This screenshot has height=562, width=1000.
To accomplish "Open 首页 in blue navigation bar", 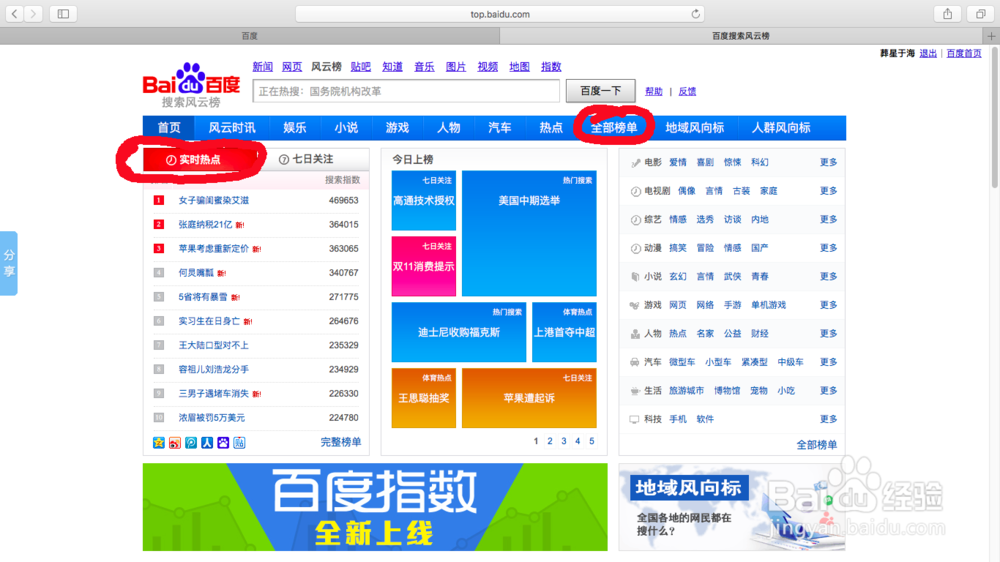I will coord(169,128).
